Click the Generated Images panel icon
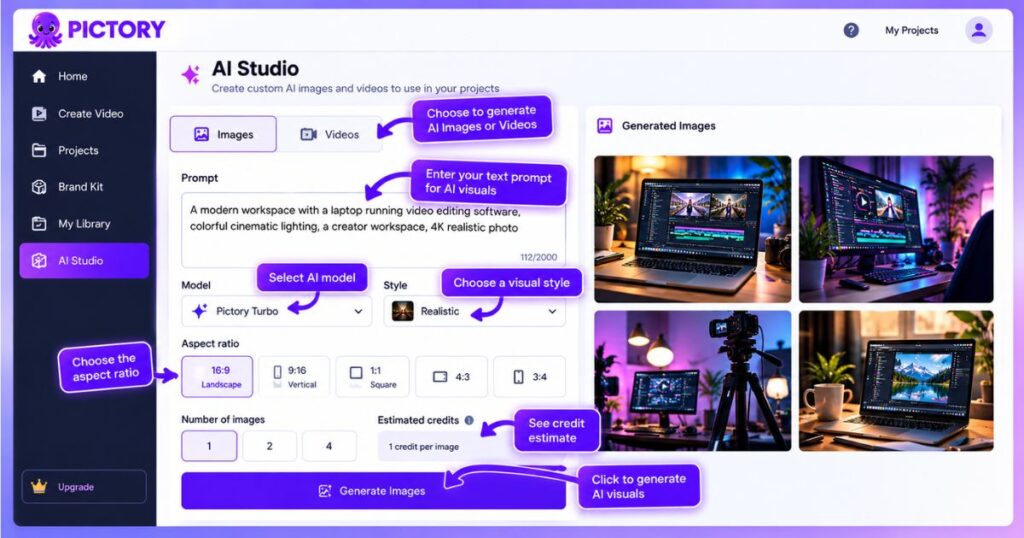 tap(605, 125)
